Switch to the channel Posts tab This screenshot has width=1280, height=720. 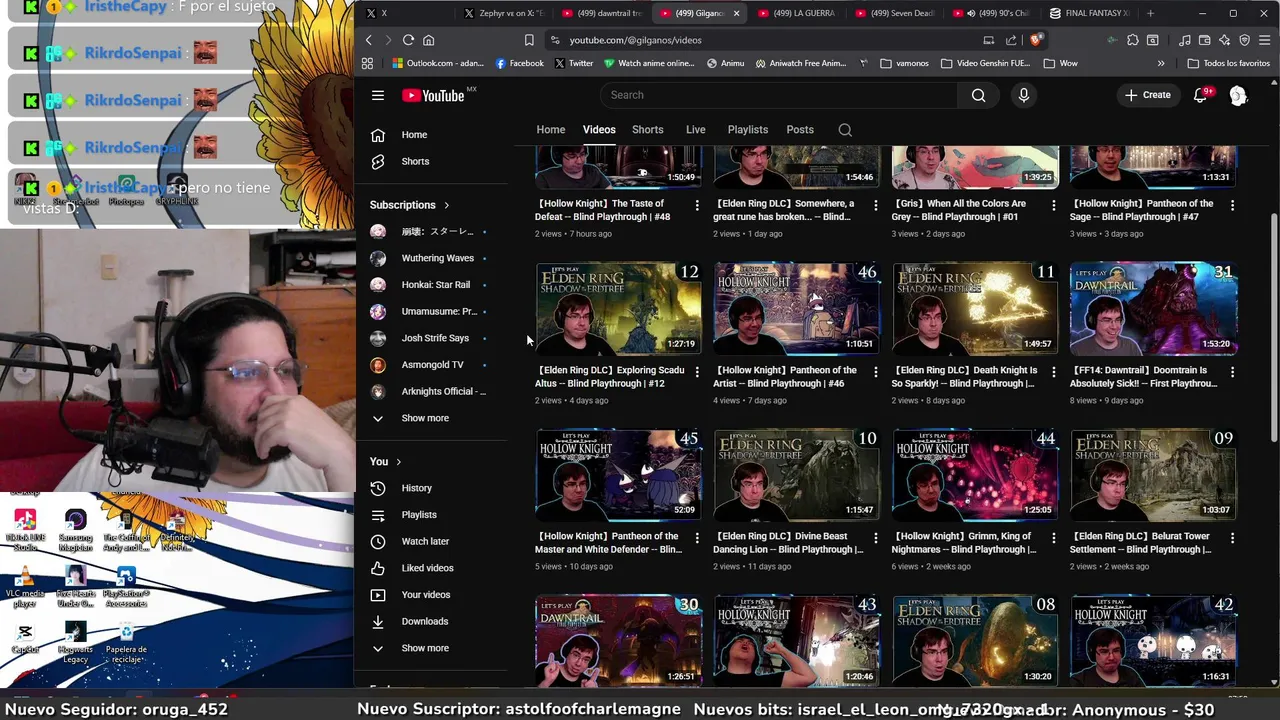pos(800,130)
